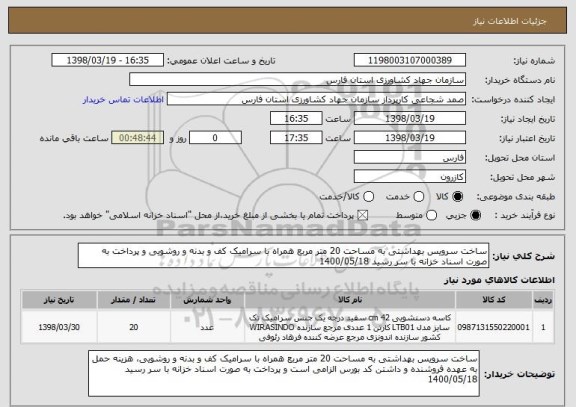
Task: Select product code 0987131550220001 cell
Action: (494, 327)
